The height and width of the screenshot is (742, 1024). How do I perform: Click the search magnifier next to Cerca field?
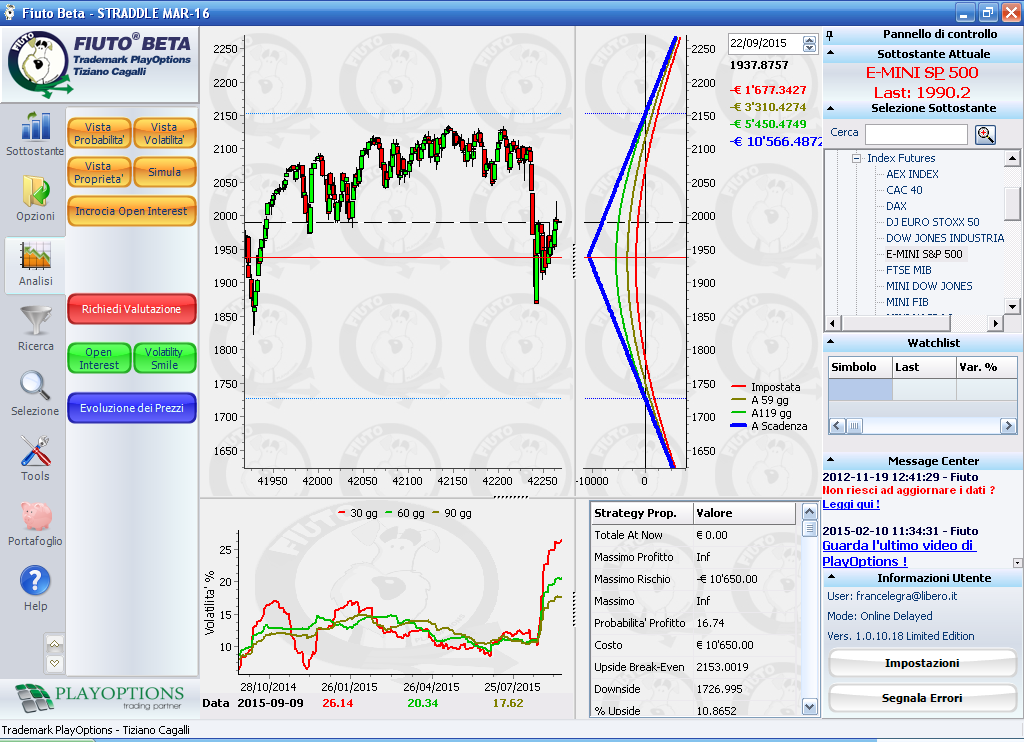[985, 135]
